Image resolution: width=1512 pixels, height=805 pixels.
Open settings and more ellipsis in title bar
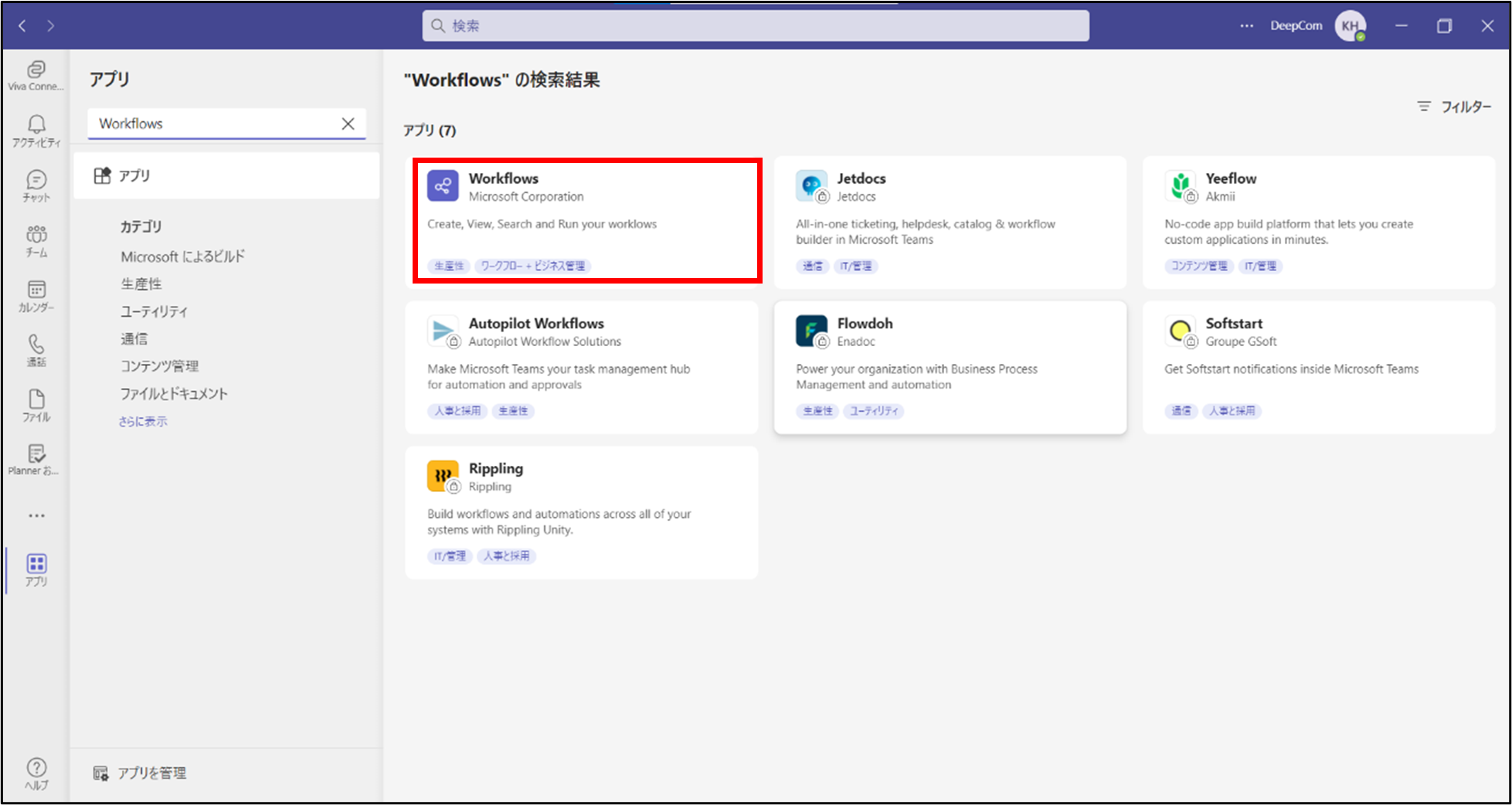tap(1246, 25)
